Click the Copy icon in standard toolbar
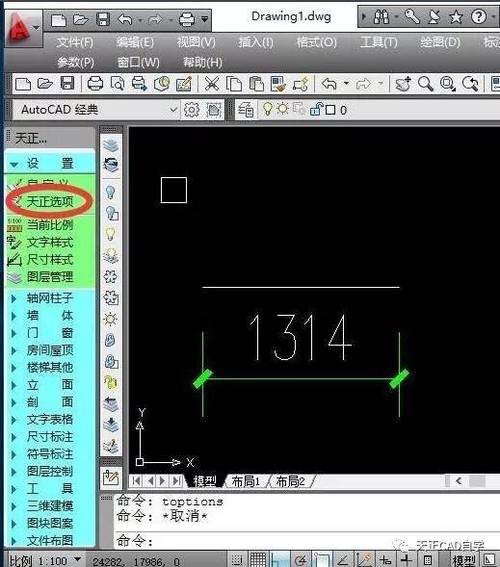 click(234, 84)
